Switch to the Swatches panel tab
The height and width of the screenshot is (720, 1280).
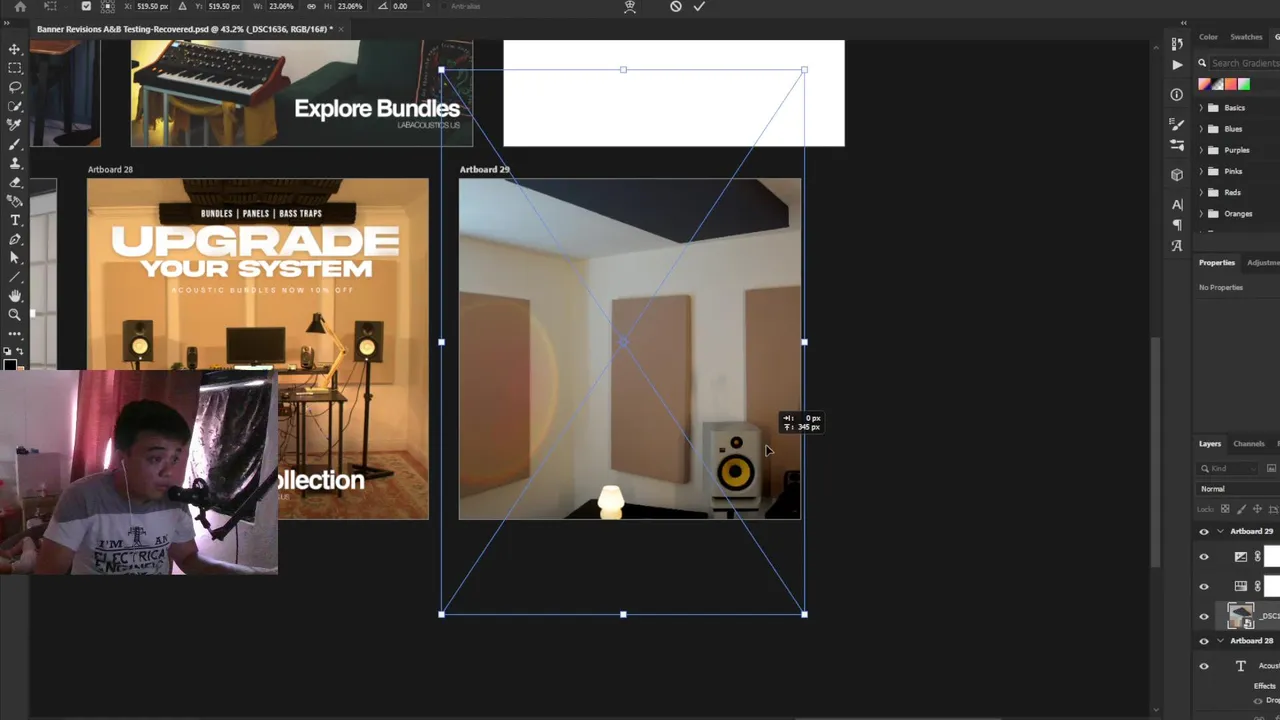pos(1246,37)
